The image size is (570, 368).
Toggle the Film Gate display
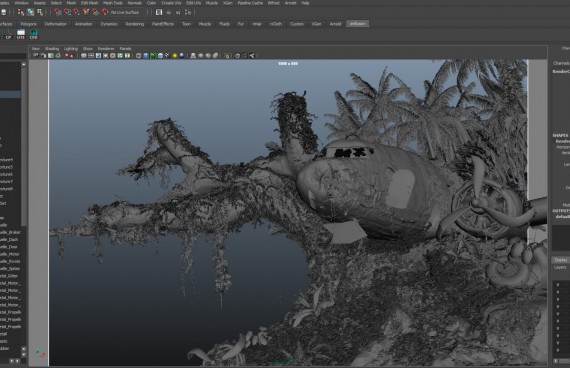91,56
